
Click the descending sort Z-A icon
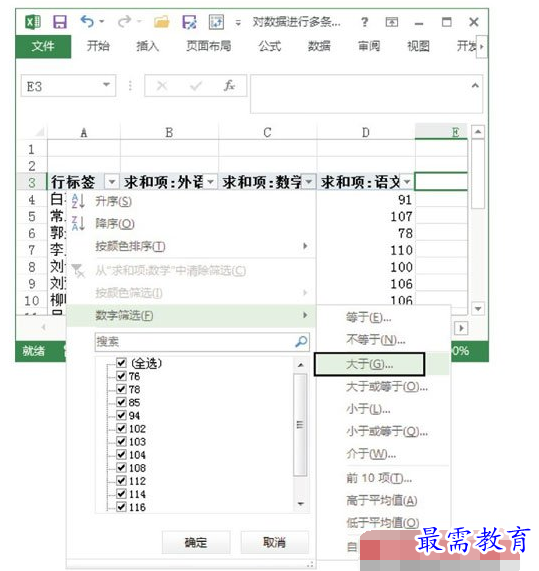coord(78,223)
